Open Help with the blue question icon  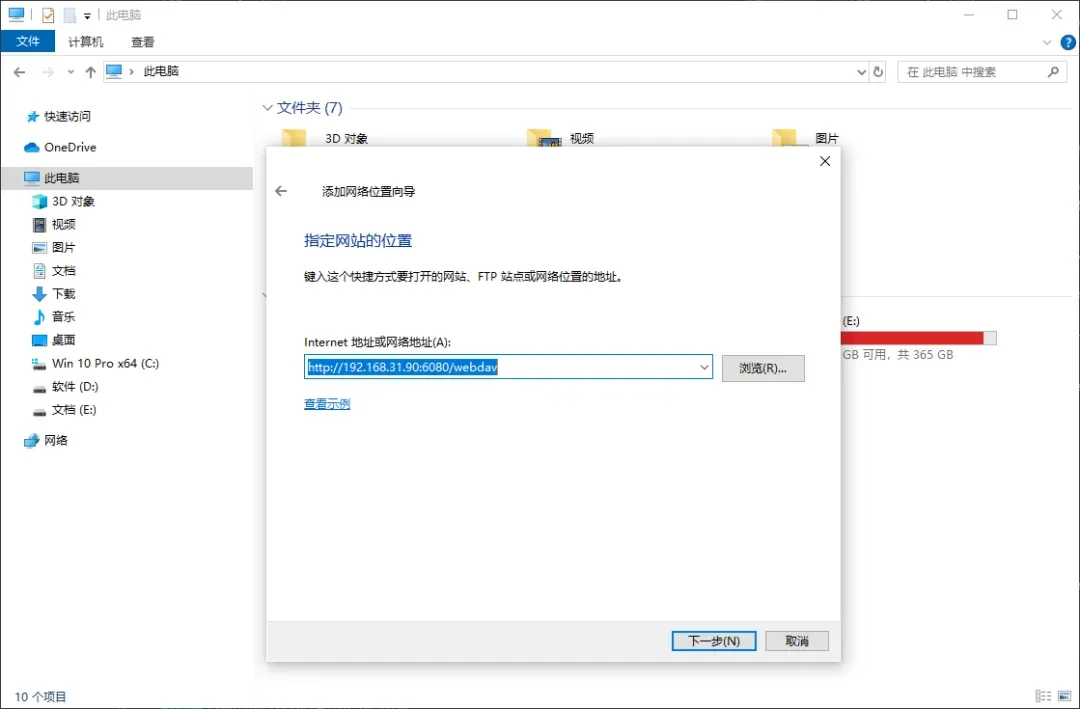(x=1068, y=42)
